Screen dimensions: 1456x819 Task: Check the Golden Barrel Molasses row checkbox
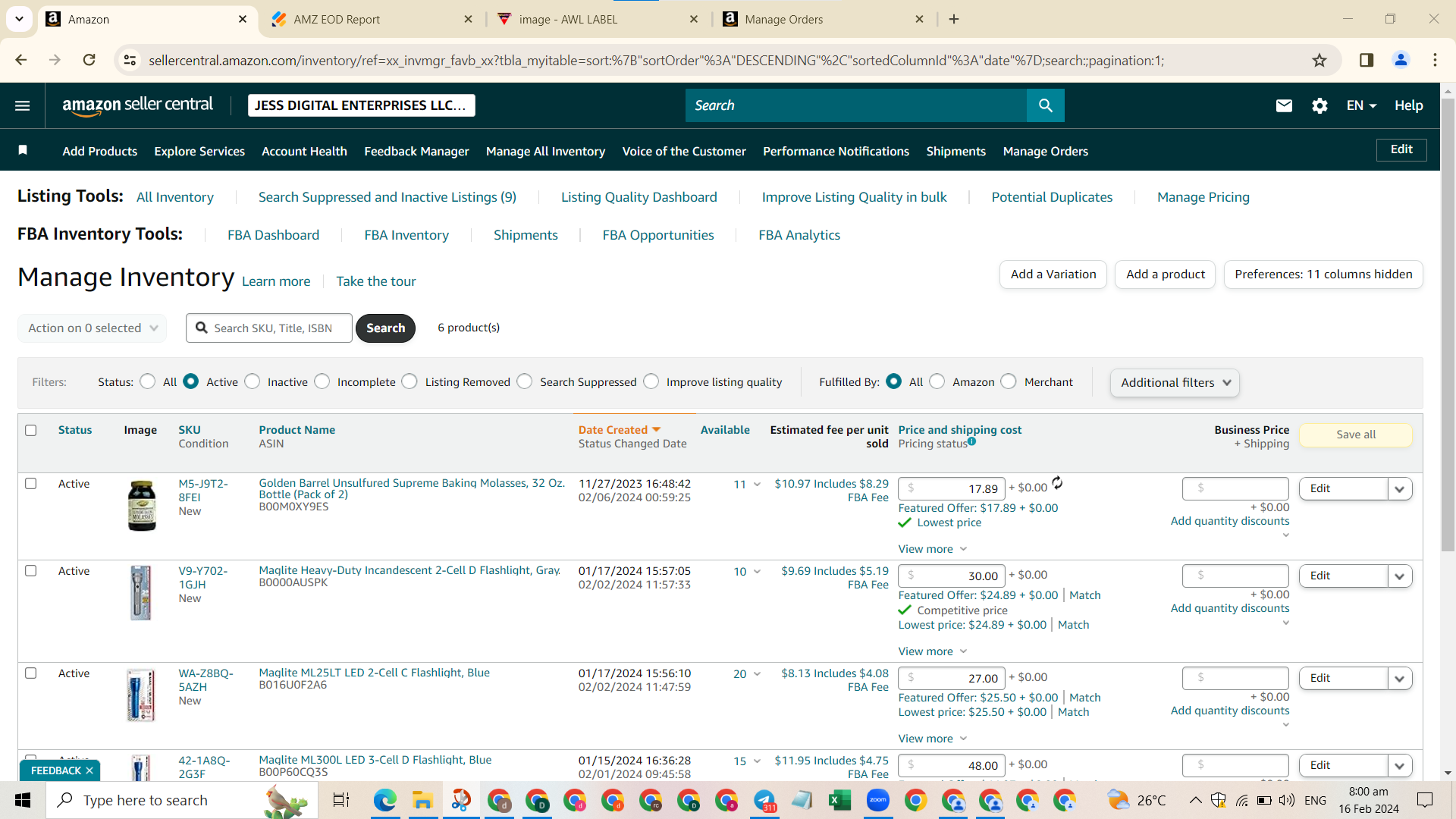31,483
